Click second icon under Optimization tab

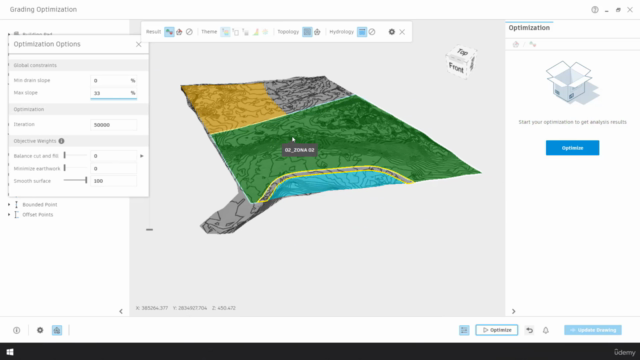pos(533,44)
